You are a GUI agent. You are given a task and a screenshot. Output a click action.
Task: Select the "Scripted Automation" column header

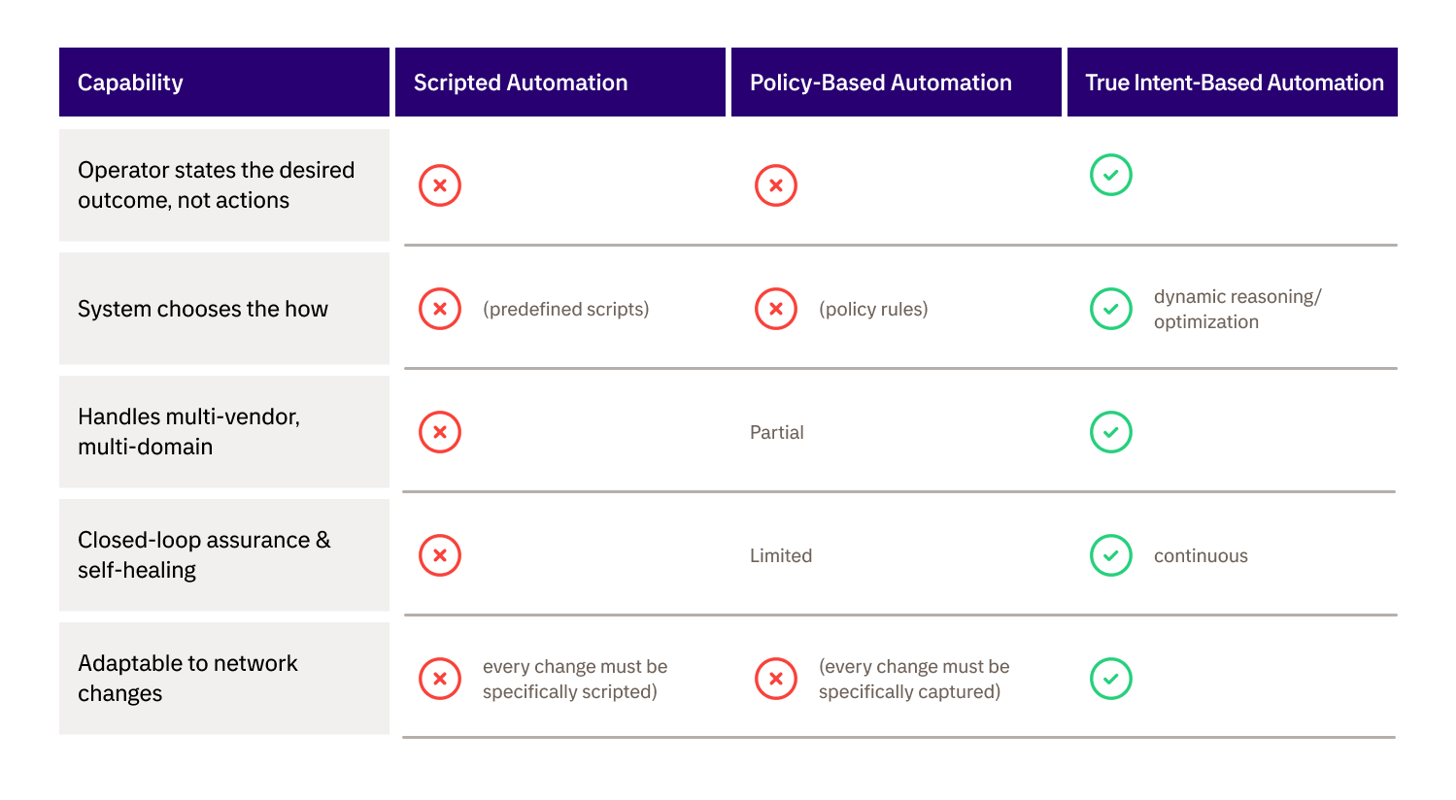coord(521,82)
